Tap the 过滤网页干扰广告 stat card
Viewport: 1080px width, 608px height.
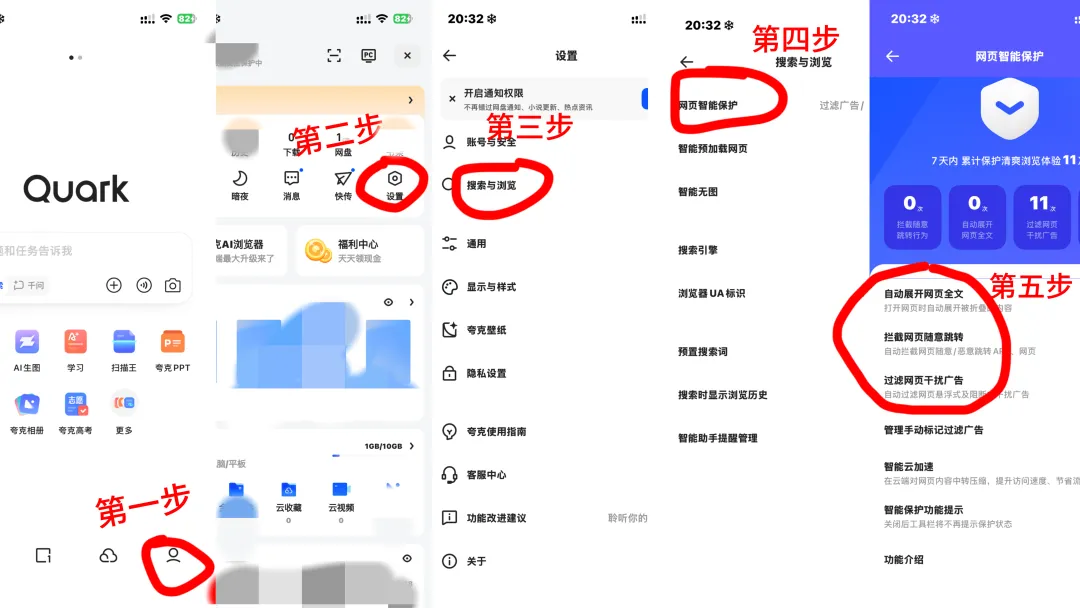[x=1041, y=216]
